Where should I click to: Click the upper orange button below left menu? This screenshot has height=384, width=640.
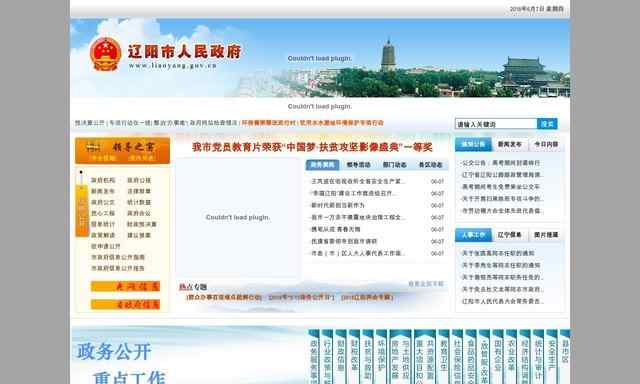coord(125,286)
